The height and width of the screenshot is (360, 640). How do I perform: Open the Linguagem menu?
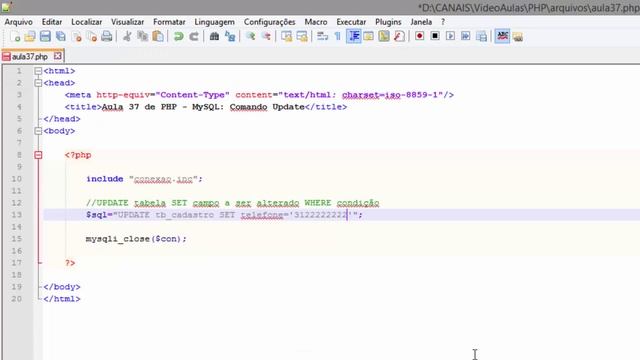(214, 22)
